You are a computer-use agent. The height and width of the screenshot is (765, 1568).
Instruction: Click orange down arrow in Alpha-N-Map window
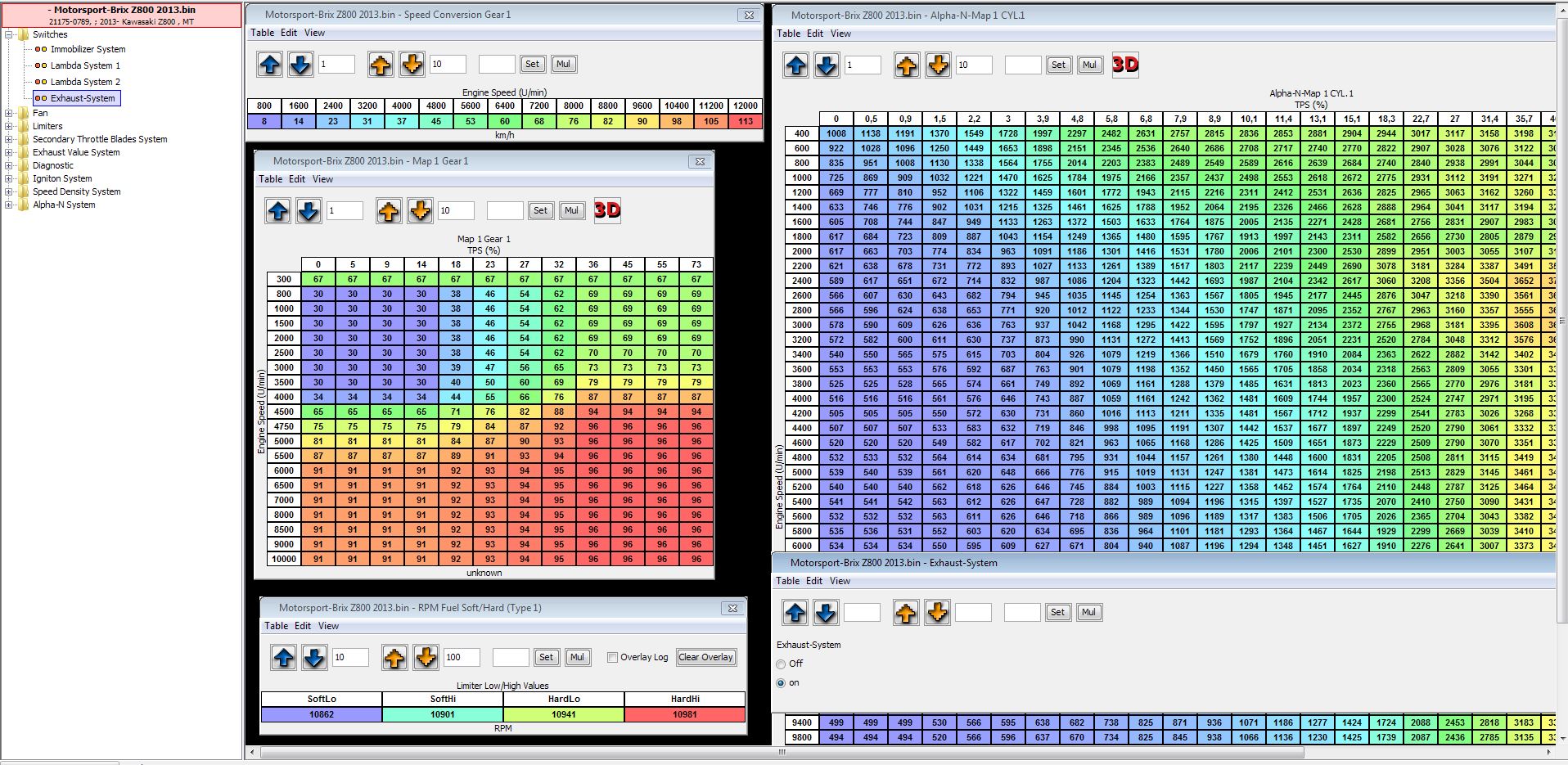click(937, 65)
